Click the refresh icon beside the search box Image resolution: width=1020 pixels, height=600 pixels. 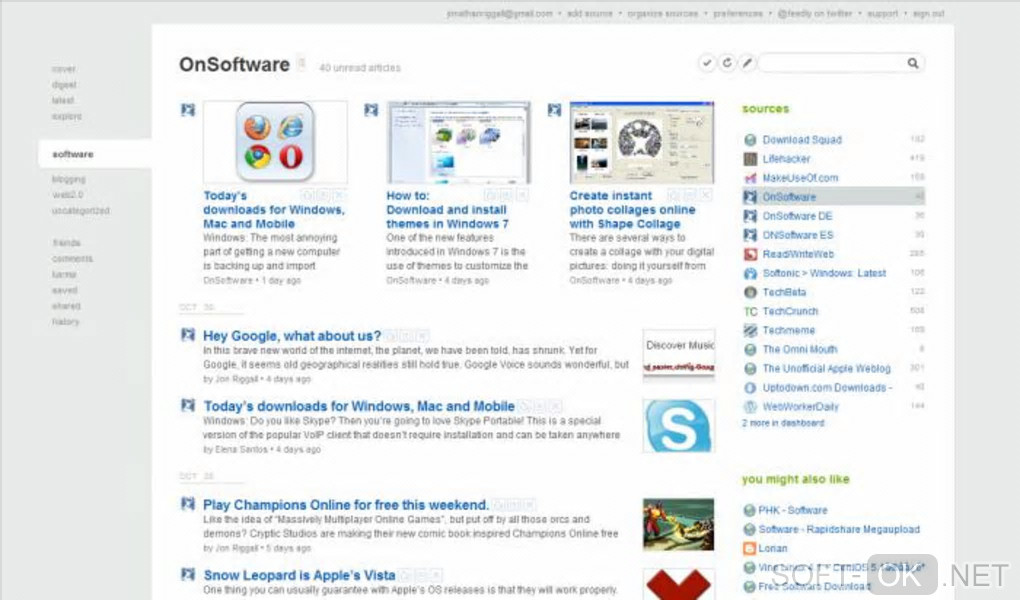tap(727, 63)
